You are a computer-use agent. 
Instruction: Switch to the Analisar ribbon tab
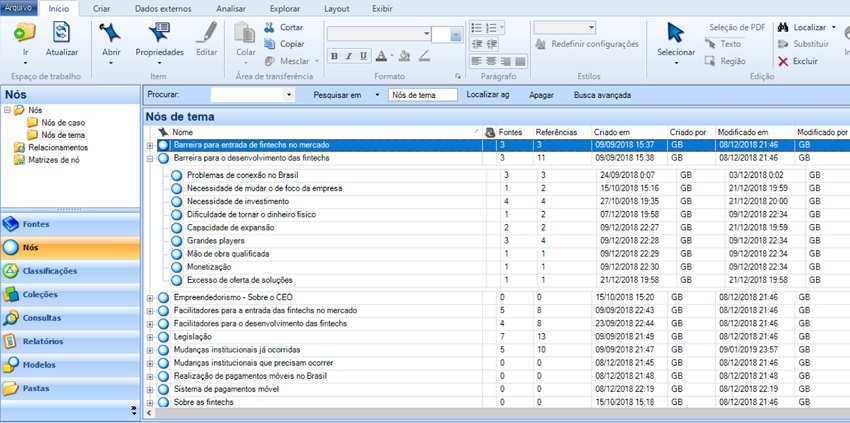point(231,8)
